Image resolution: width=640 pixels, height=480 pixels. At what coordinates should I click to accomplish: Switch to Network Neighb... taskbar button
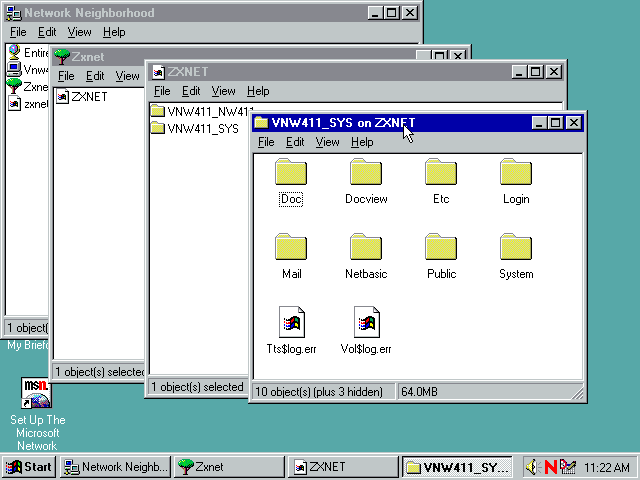pos(116,467)
